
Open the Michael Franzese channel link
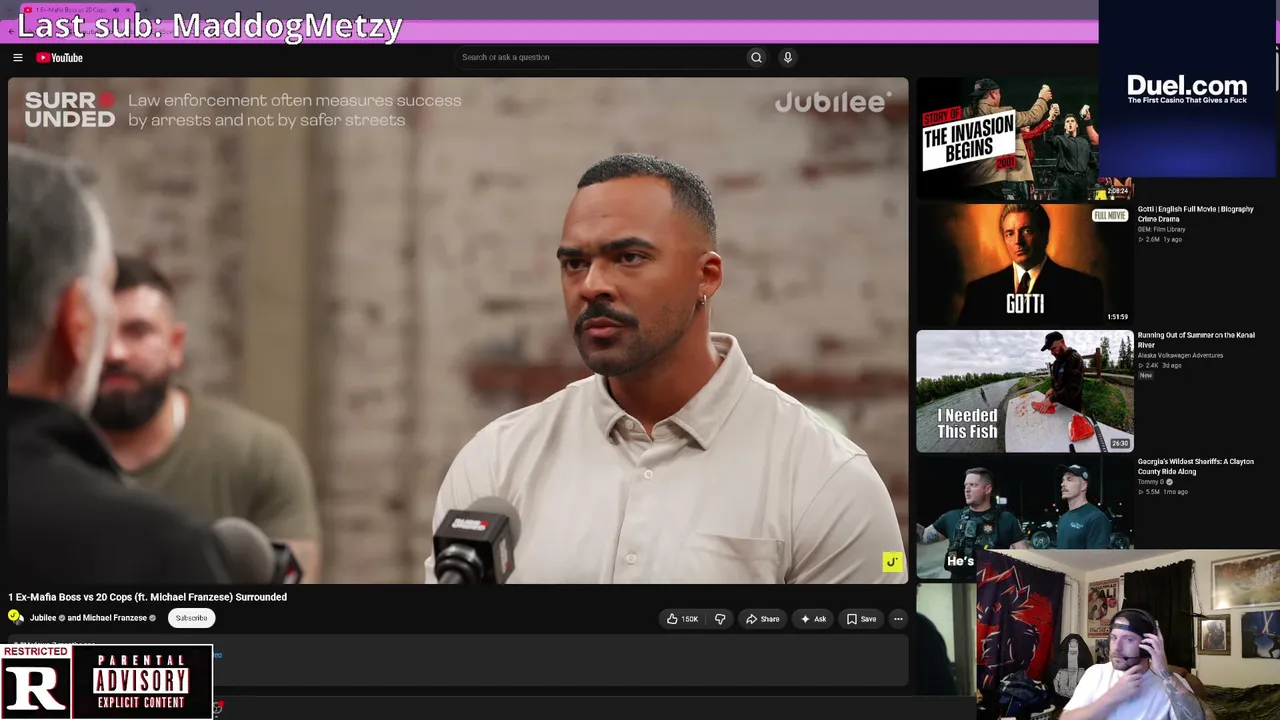pos(114,618)
